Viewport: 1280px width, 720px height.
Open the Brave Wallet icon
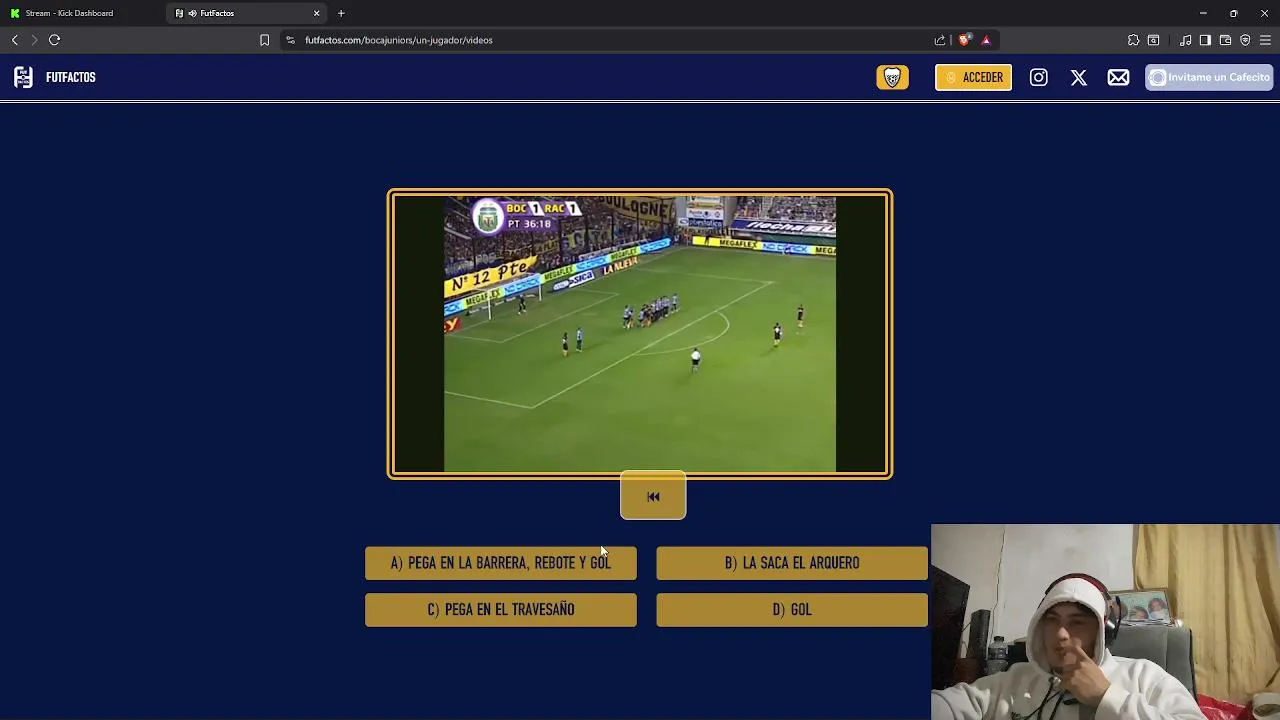click(x=1225, y=40)
